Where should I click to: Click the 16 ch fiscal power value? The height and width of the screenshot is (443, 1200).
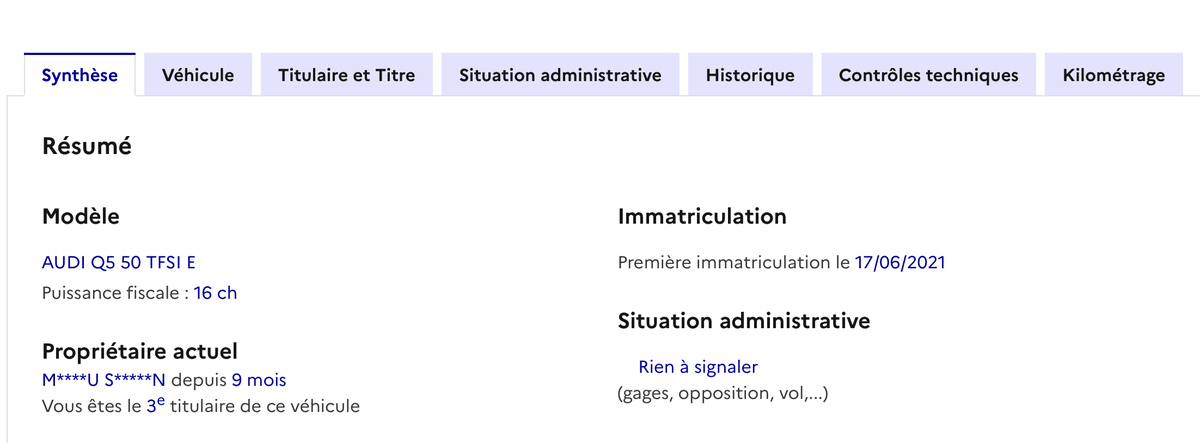point(215,293)
